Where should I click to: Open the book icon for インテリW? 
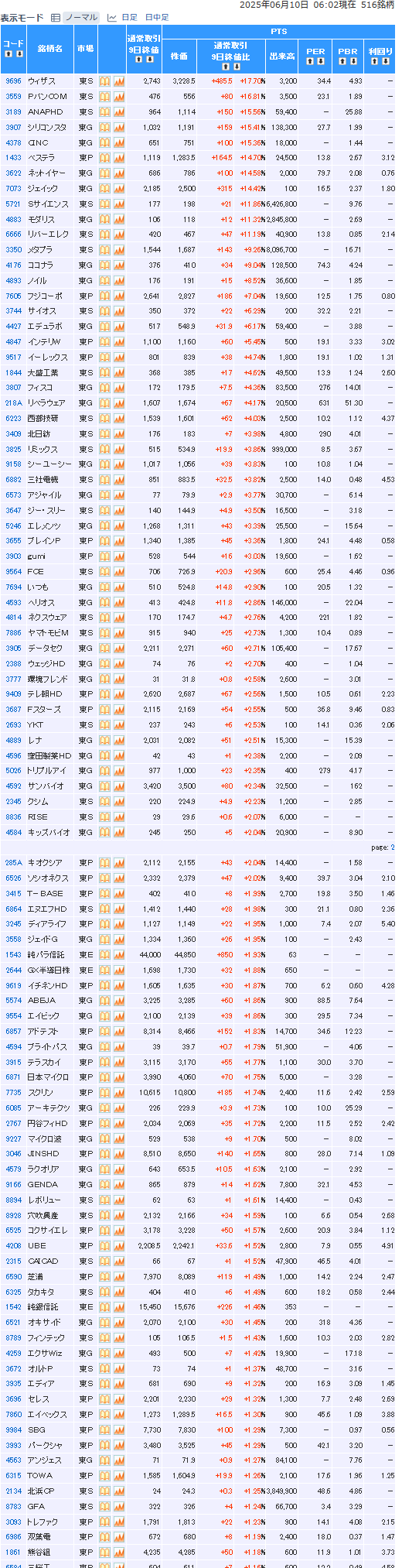(x=104, y=342)
